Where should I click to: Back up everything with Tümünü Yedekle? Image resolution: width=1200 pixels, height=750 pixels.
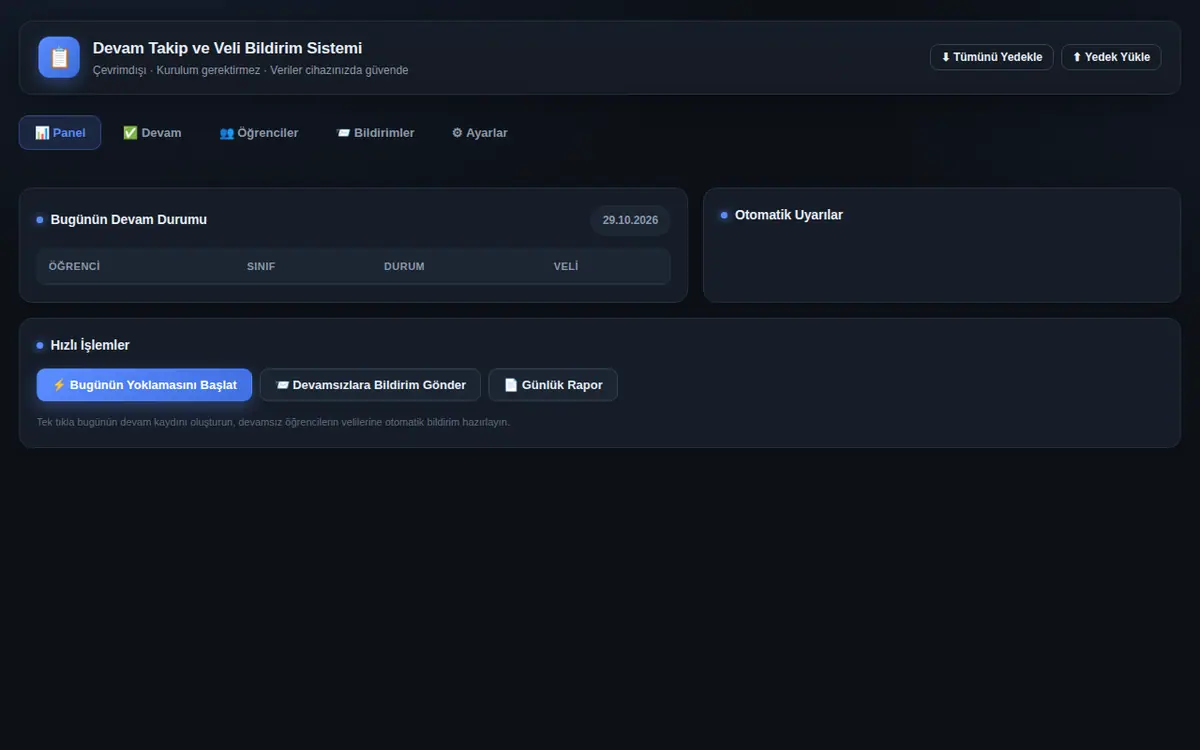pyautogui.click(x=991, y=57)
